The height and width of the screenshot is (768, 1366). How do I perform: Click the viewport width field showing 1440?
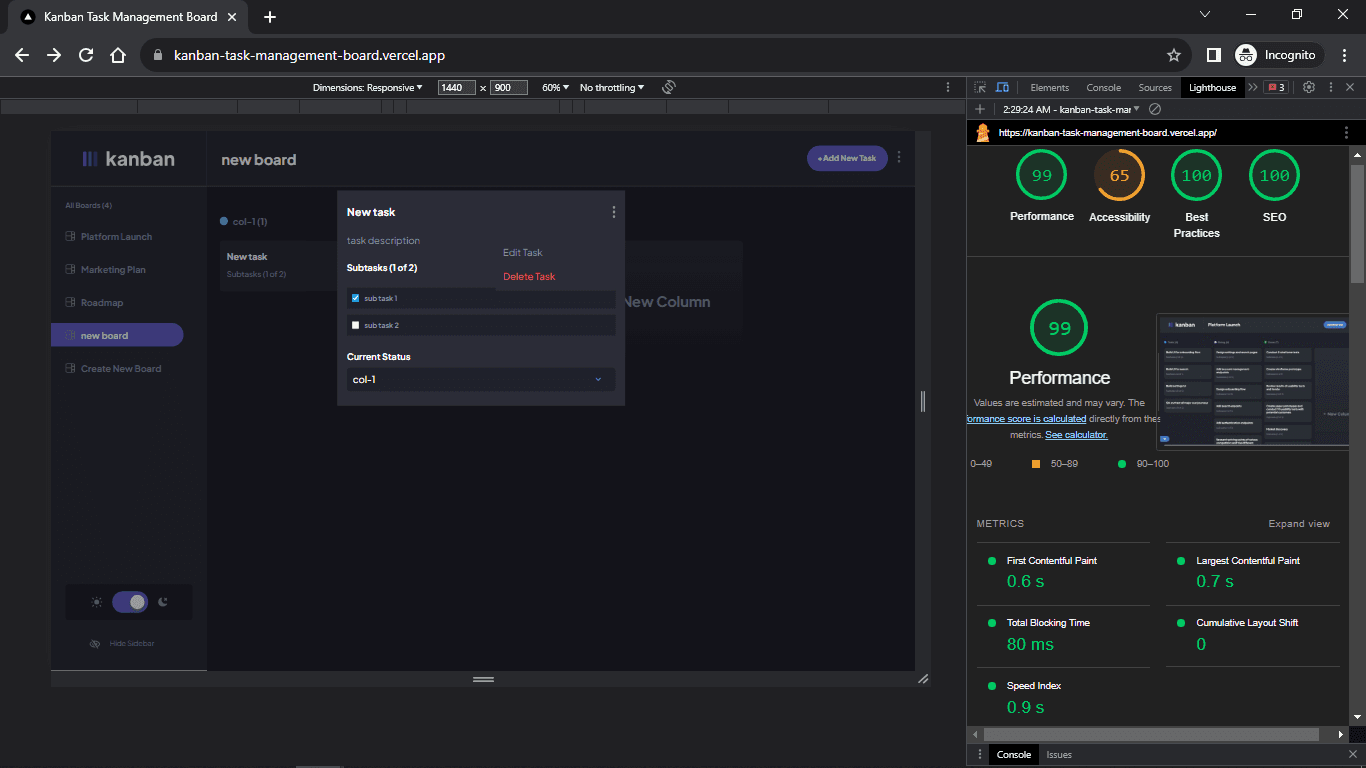click(457, 88)
